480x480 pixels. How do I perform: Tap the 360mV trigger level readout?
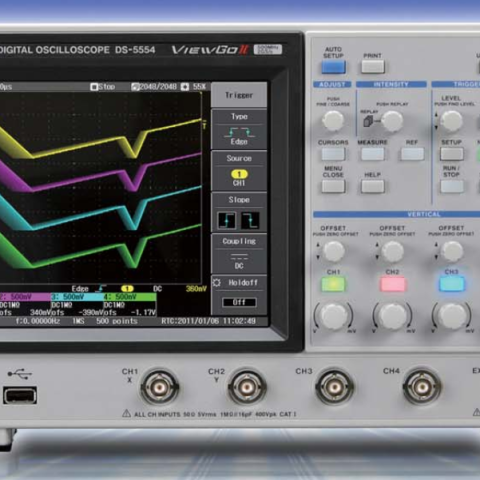[x=196, y=289]
